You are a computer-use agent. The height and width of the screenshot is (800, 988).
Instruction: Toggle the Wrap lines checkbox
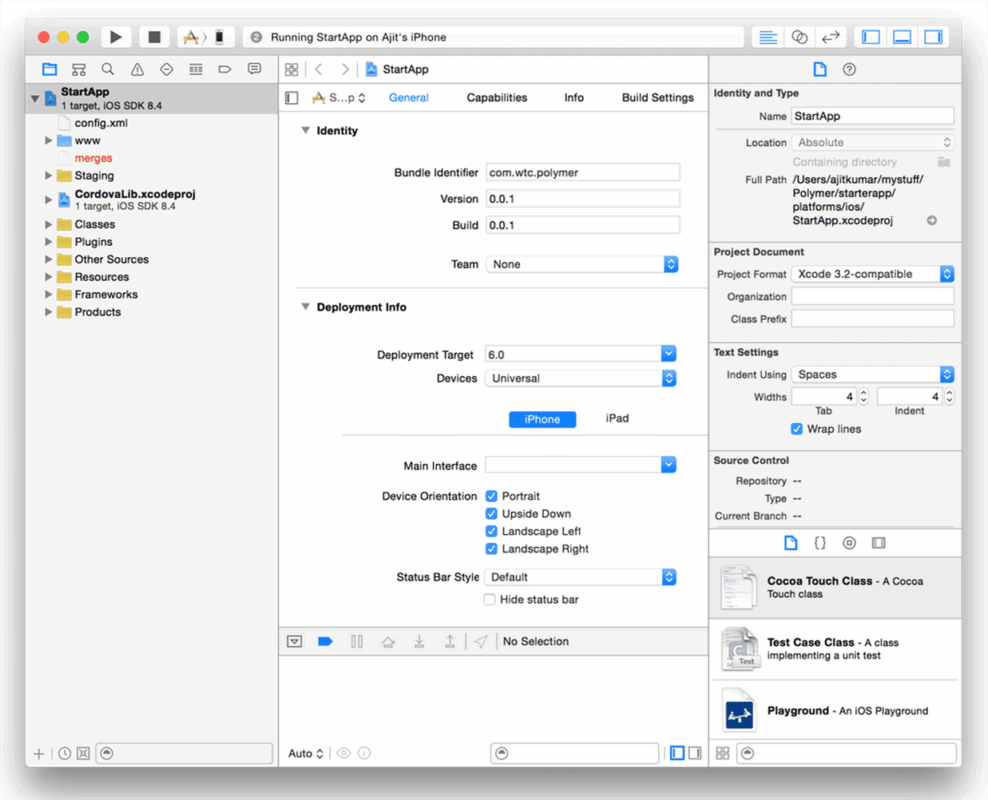tap(796, 429)
